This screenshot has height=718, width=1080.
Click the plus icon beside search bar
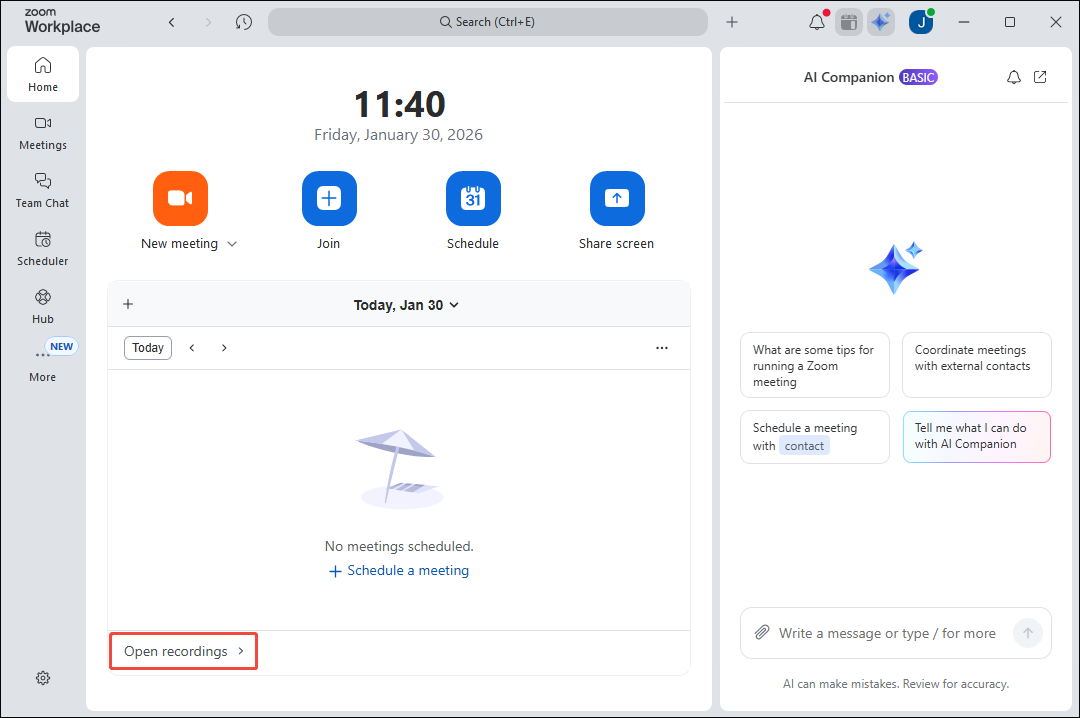731,22
